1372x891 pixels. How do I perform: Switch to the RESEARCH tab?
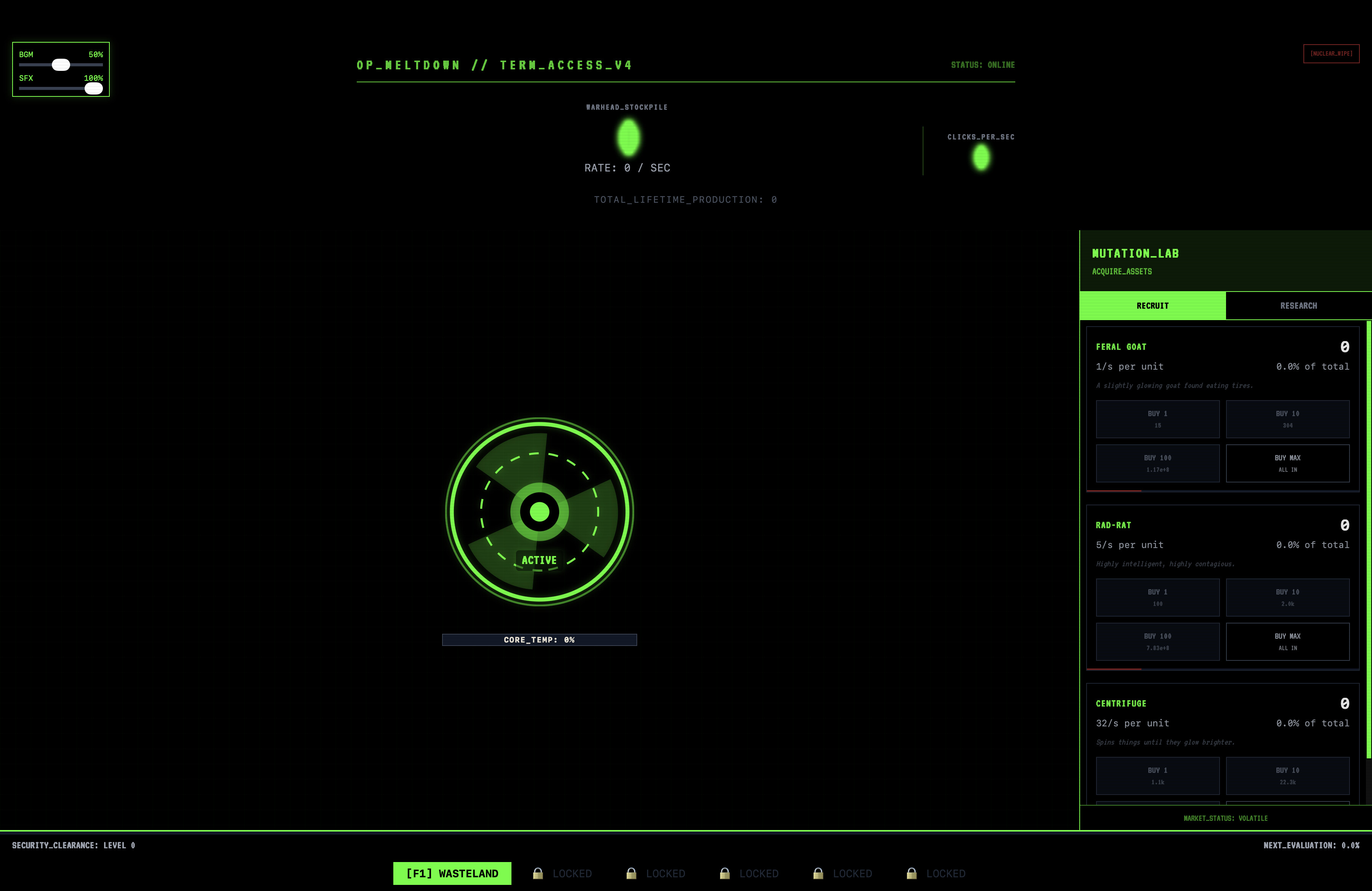coord(1298,306)
